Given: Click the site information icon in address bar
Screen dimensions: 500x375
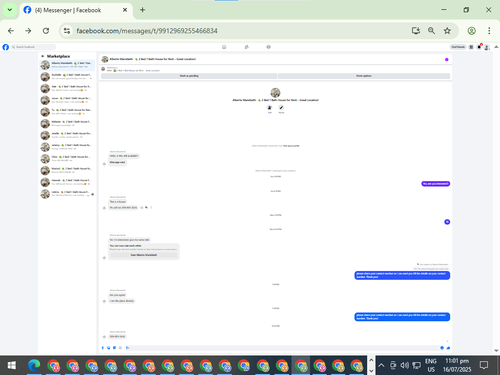Looking at the screenshot, I should [67, 31].
